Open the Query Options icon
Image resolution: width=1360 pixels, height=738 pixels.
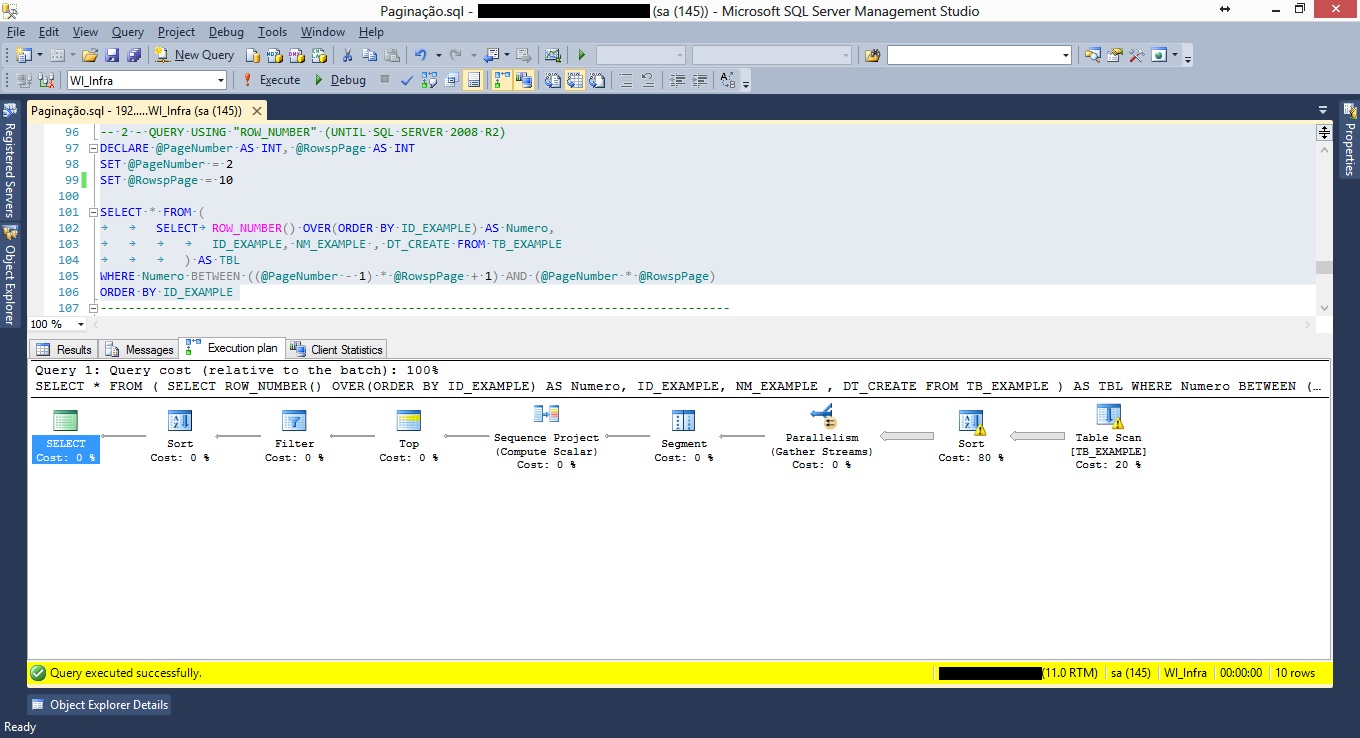(452, 80)
